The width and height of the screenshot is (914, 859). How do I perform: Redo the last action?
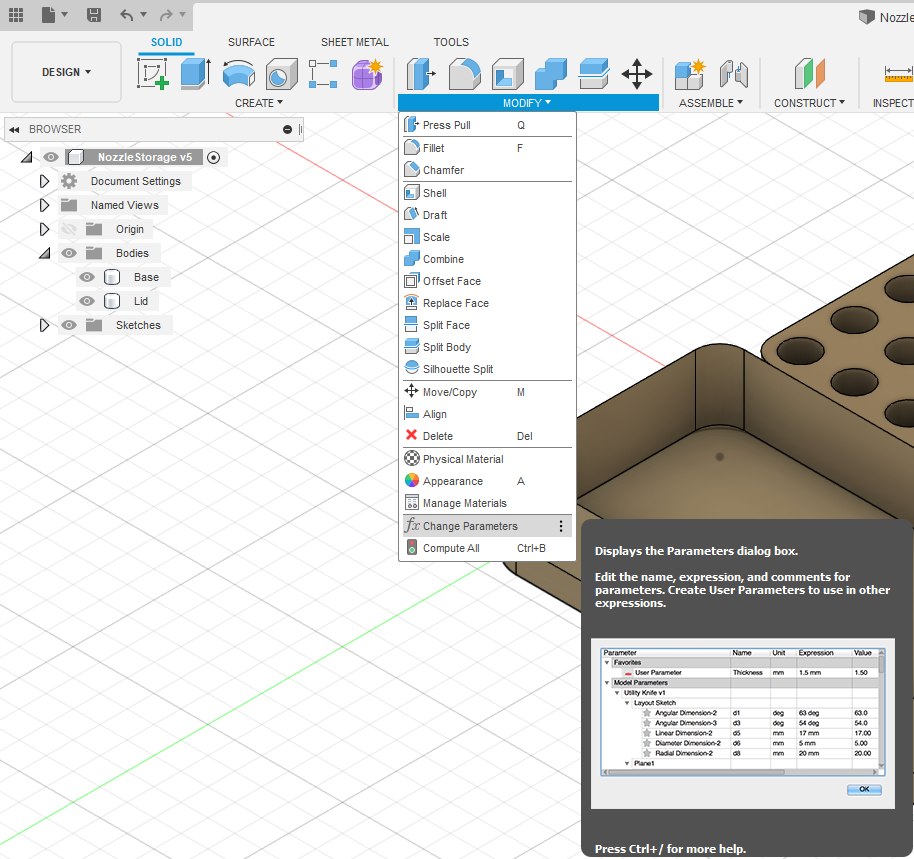166,15
